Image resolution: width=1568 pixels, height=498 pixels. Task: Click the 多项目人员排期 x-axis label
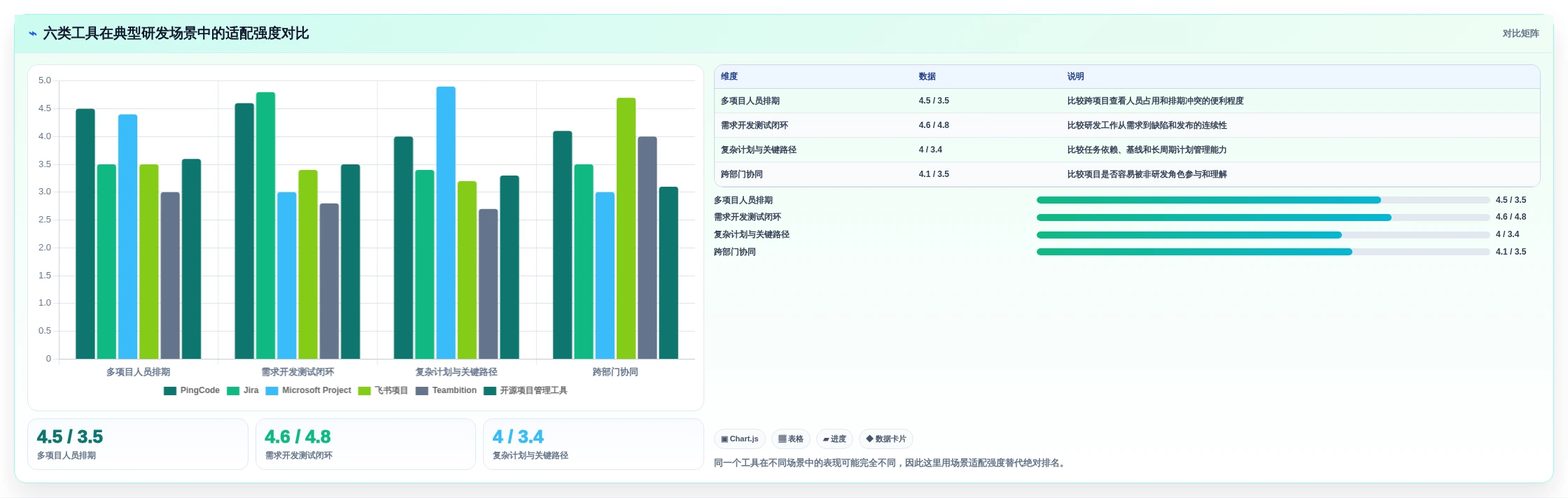(138, 372)
